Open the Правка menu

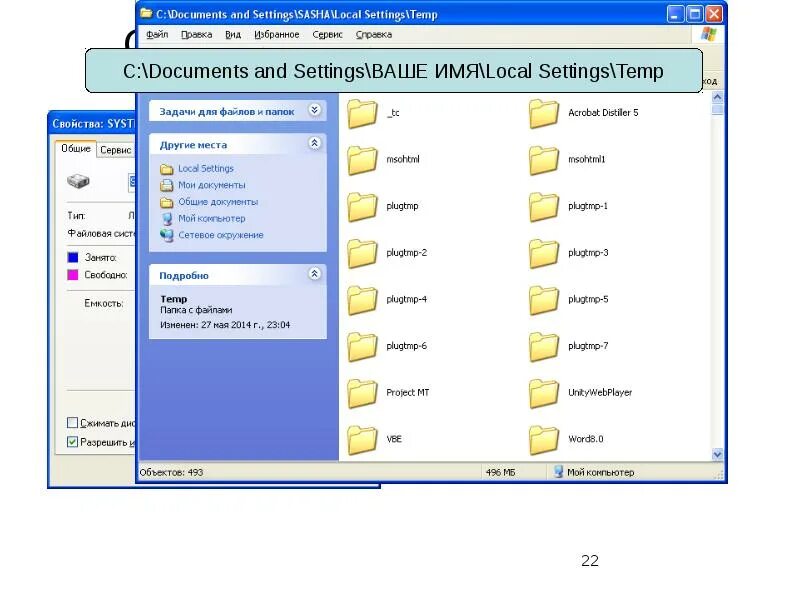click(196, 35)
